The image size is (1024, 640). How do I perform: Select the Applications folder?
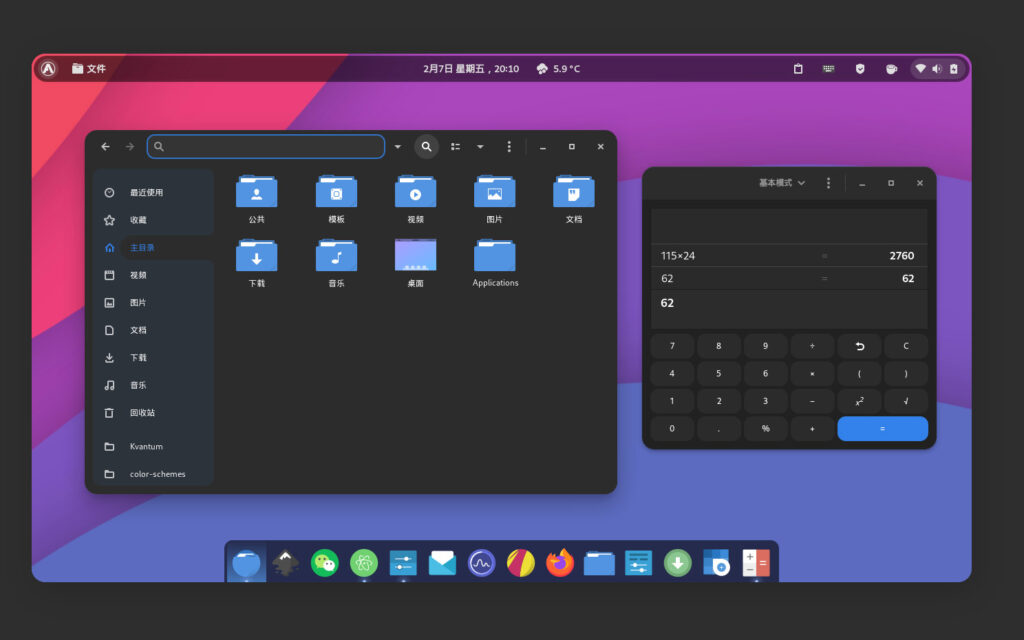pyautogui.click(x=494, y=256)
